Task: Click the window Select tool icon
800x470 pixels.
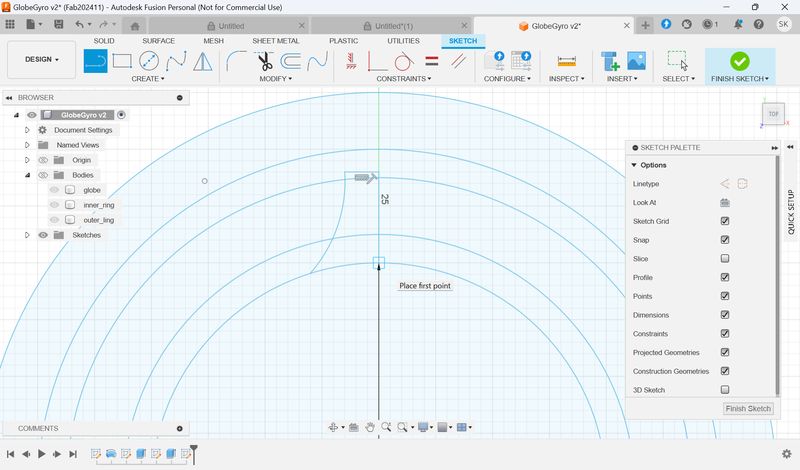Action: [678, 61]
